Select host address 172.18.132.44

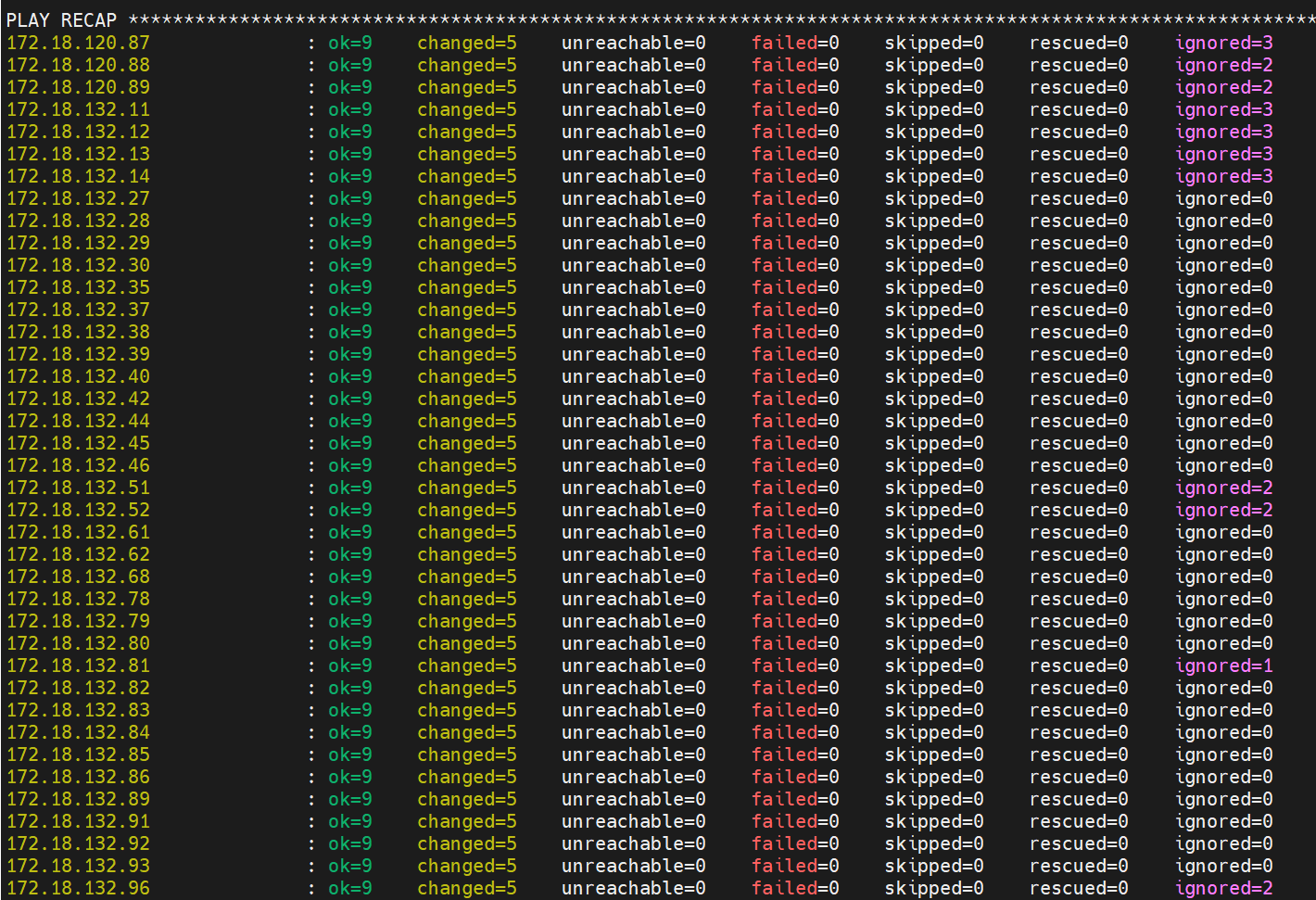pyautogui.click(x=78, y=421)
